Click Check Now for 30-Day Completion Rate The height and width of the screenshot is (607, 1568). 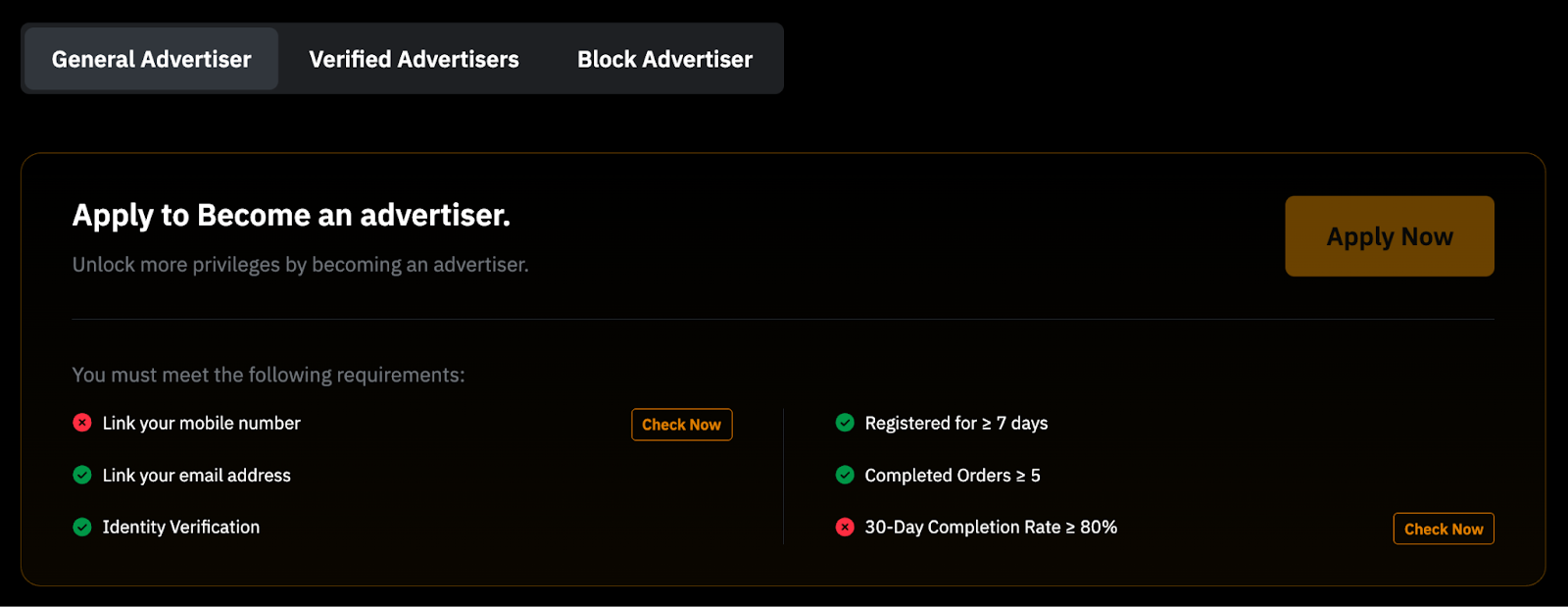pyautogui.click(x=1444, y=529)
